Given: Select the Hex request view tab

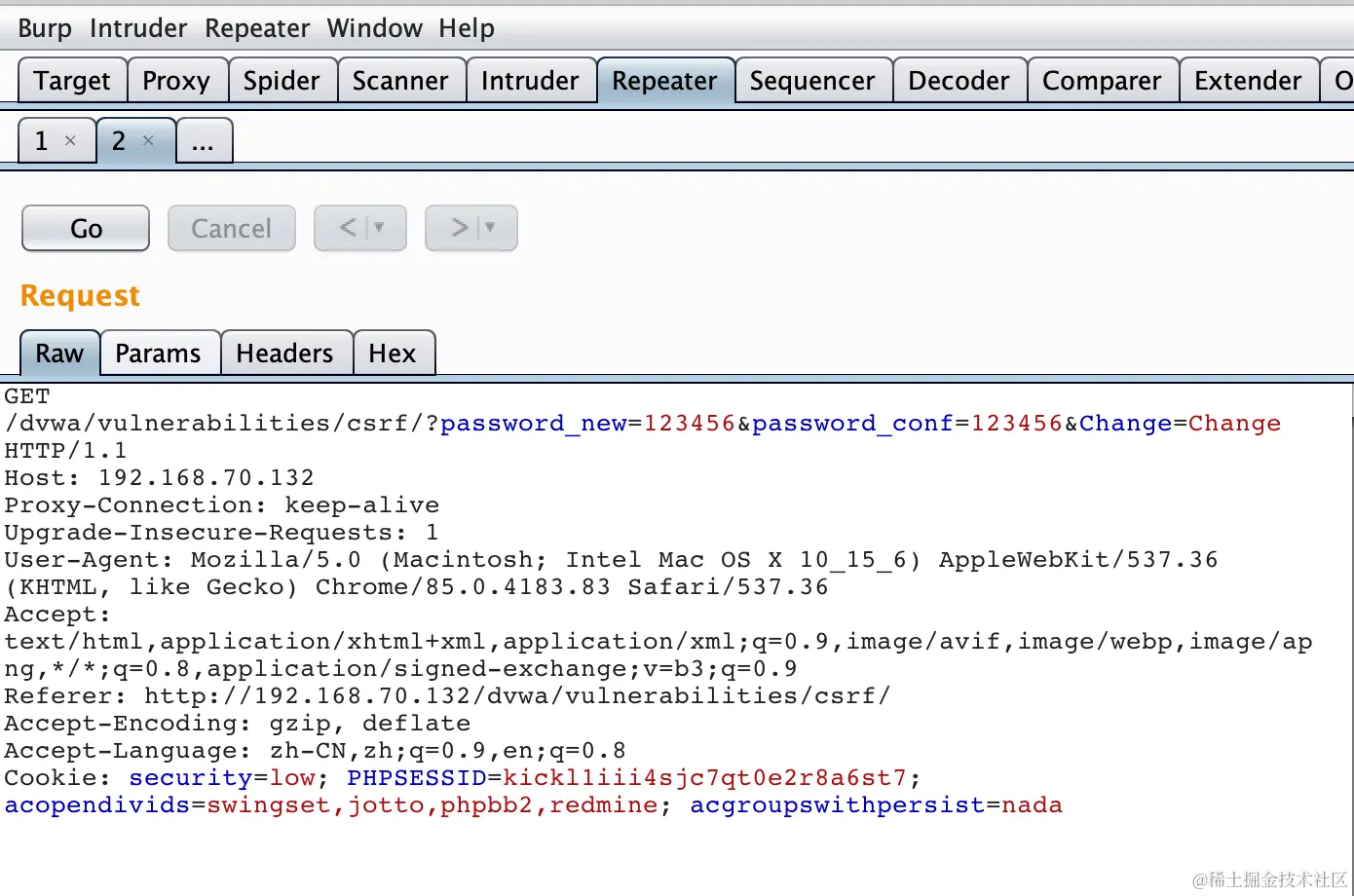Looking at the screenshot, I should coord(393,353).
